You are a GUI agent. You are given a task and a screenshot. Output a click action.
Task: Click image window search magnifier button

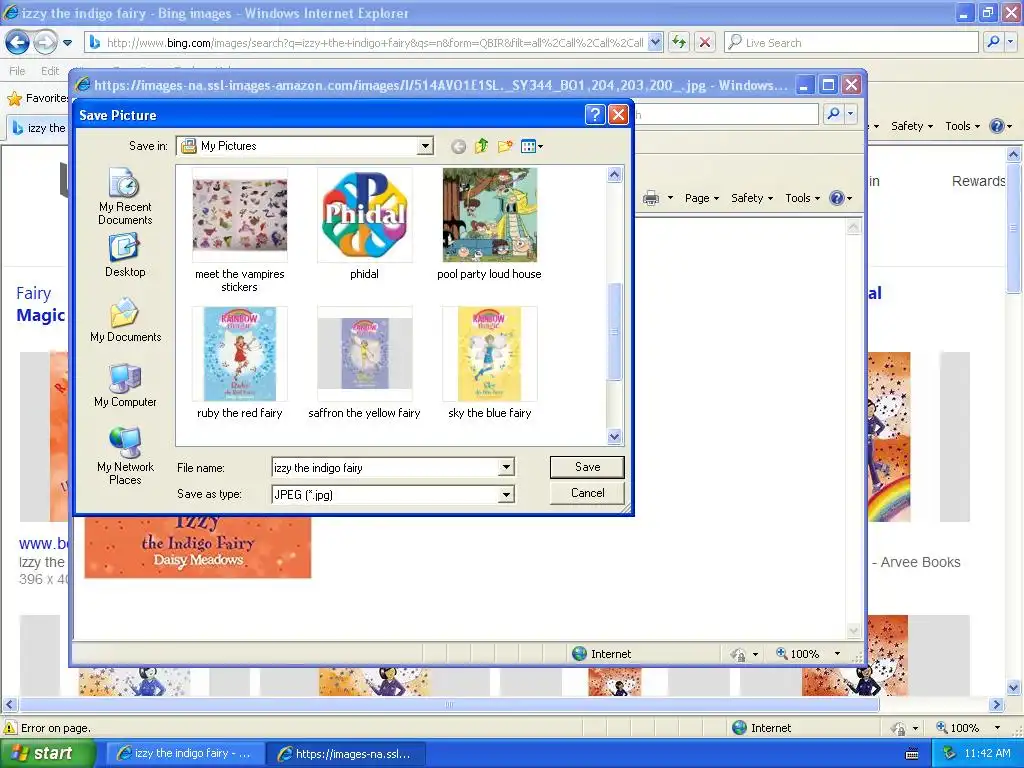pyautogui.click(x=833, y=114)
